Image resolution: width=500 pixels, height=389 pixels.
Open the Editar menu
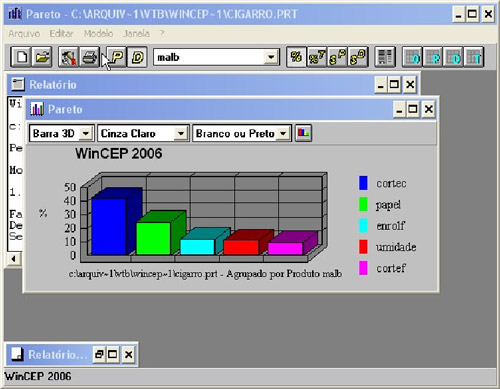tap(61, 33)
